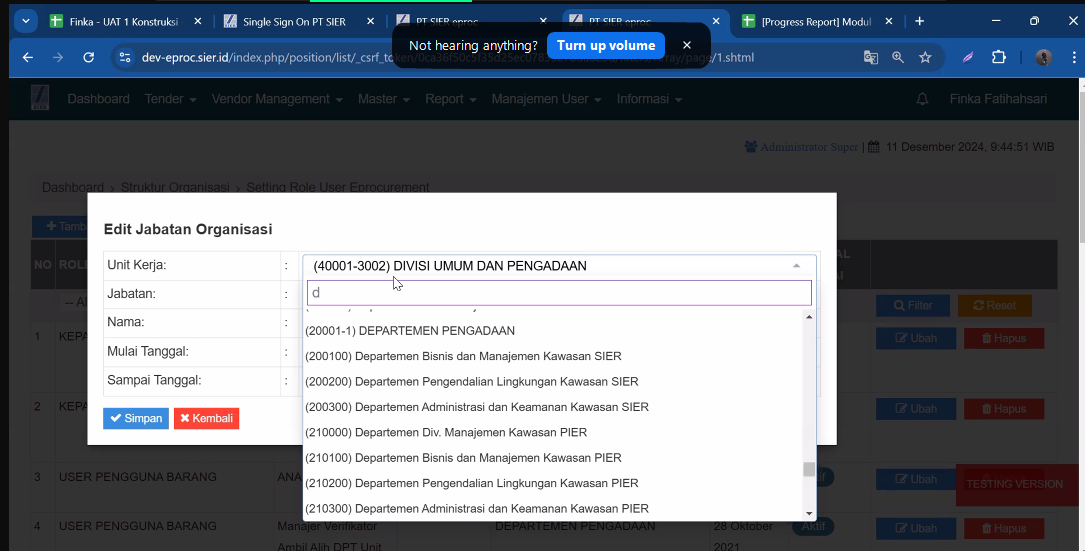The width and height of the screenshot is (1085, 551).
Task: Choose Departemen Div. Manajemen Kawasan PIER option
Action: point(446,432)
